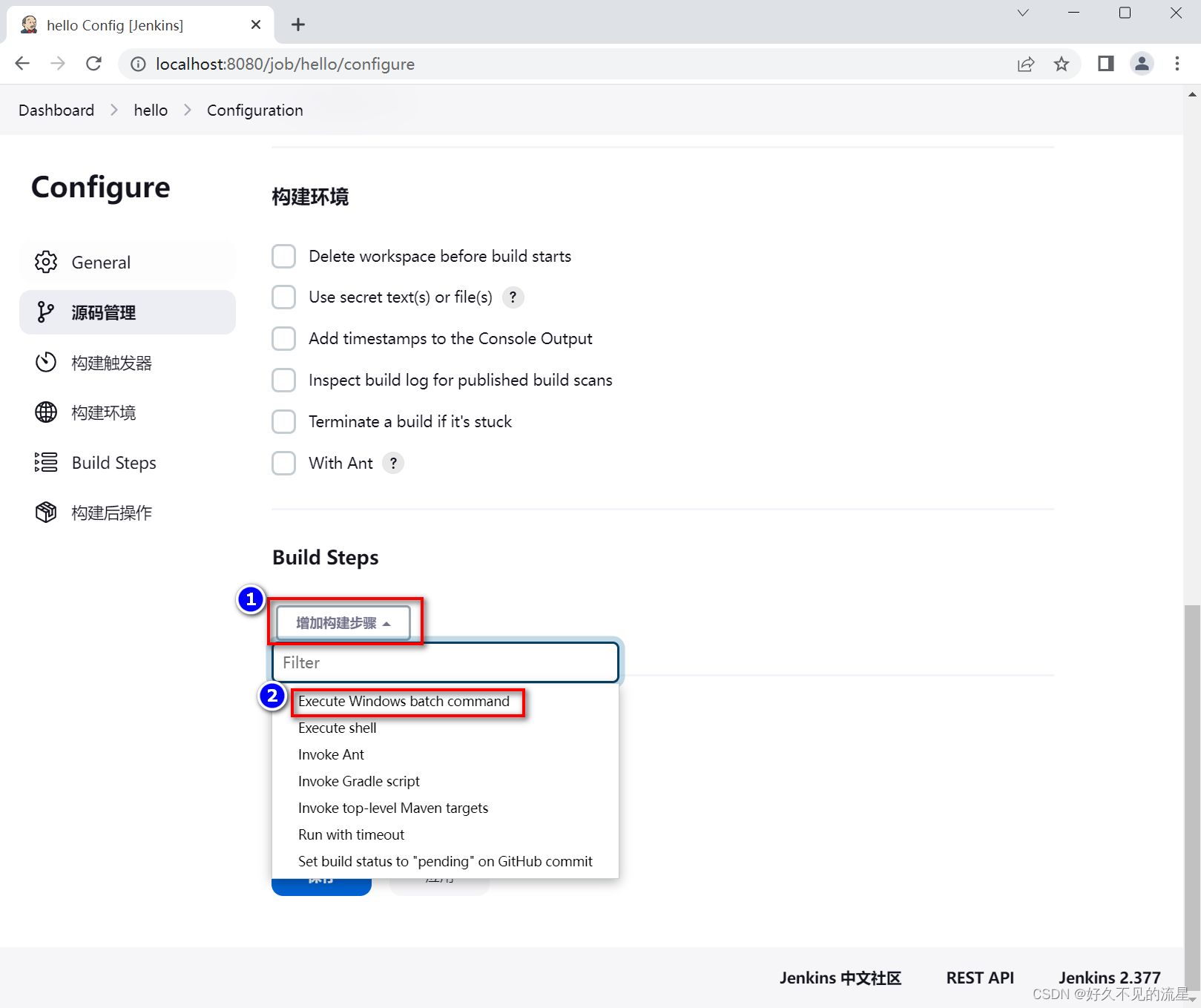Open the REST API footer link
Screen dimensions: 1201x1008
(x=980, y=978)
